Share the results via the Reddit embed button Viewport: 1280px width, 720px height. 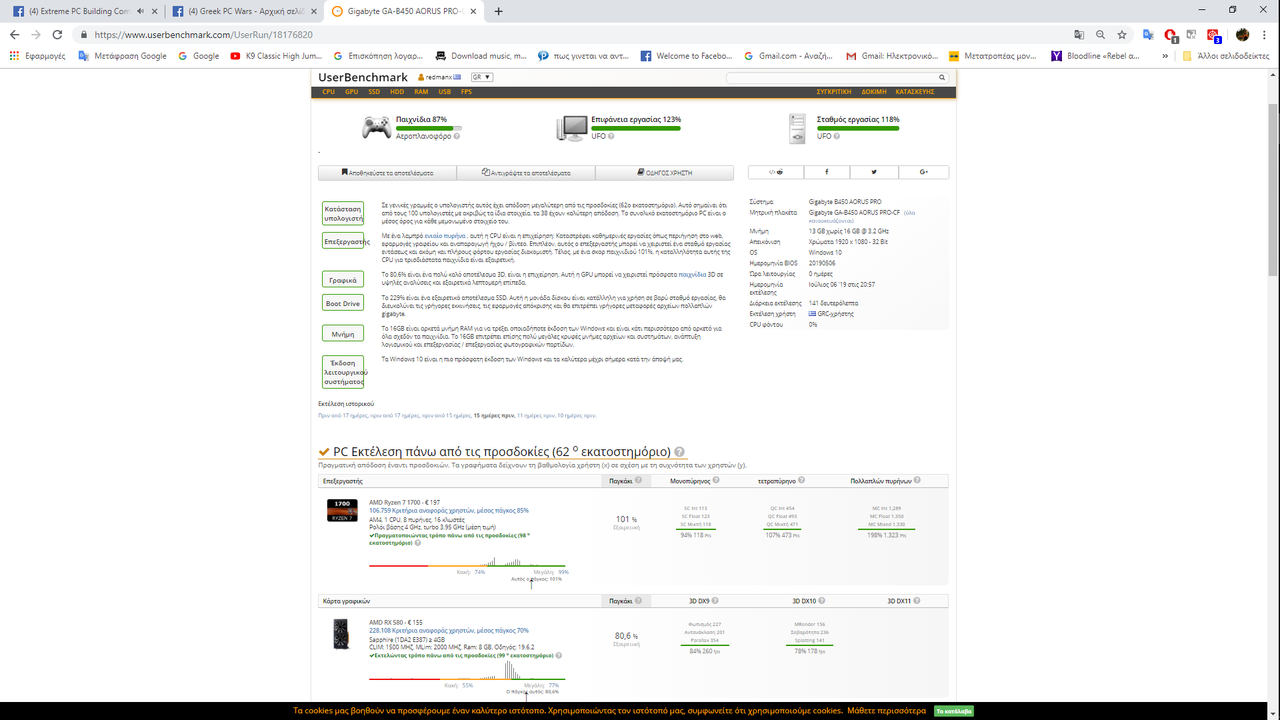(775, 172)
